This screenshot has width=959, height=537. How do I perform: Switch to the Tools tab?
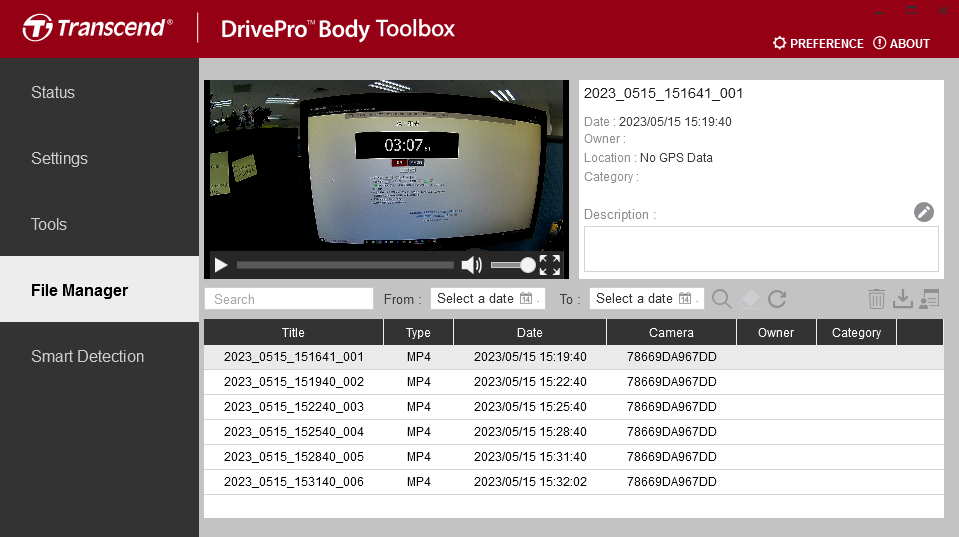(x=99, y=224)
